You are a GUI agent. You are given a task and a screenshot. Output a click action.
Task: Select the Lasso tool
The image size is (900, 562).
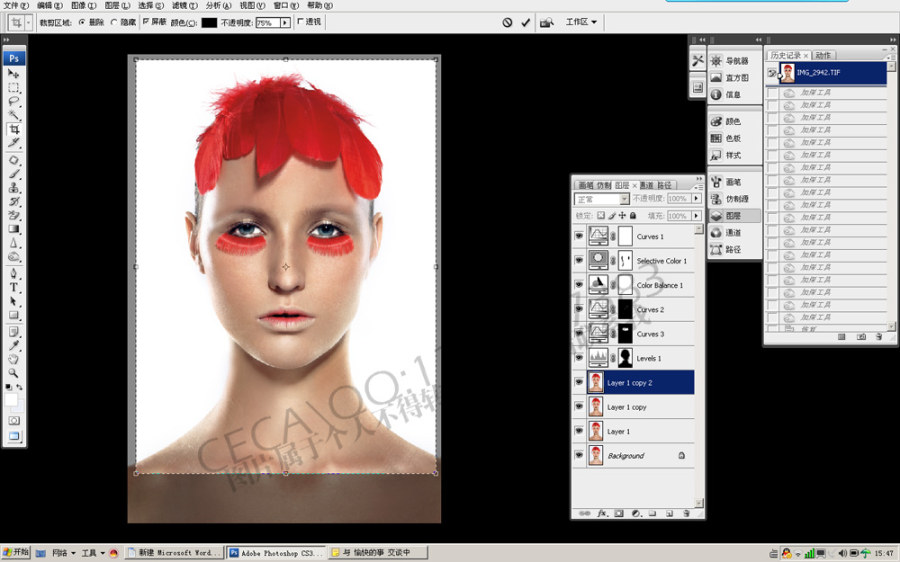click(14, 102)
